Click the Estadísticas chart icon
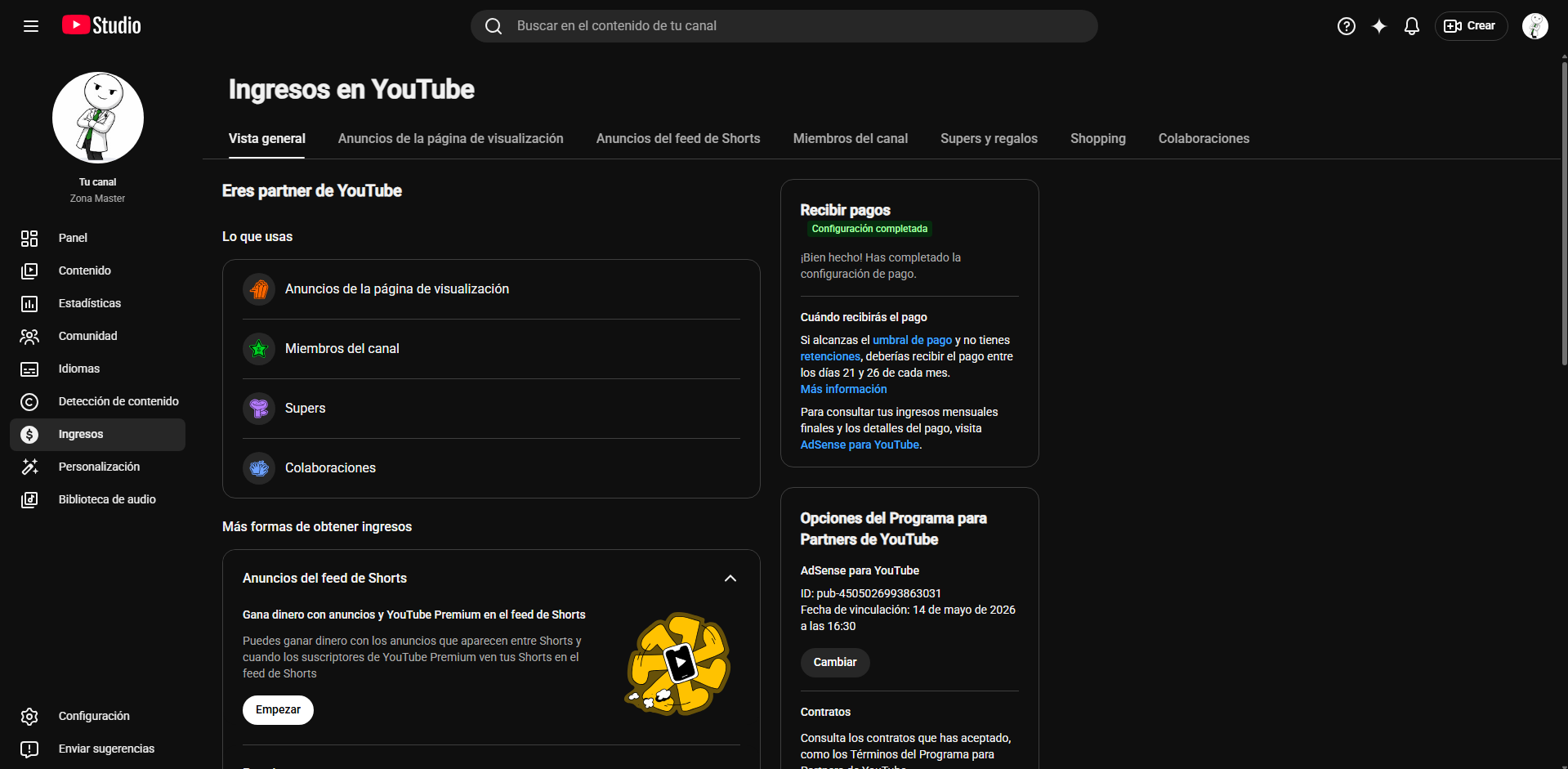This screenshot has height=769, width=1568. [29, 303]
